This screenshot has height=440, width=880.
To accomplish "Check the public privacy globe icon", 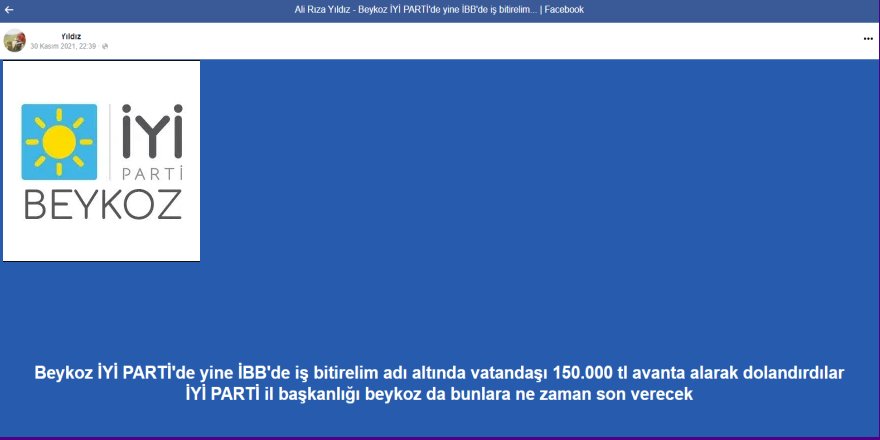I will coord(105,47).
